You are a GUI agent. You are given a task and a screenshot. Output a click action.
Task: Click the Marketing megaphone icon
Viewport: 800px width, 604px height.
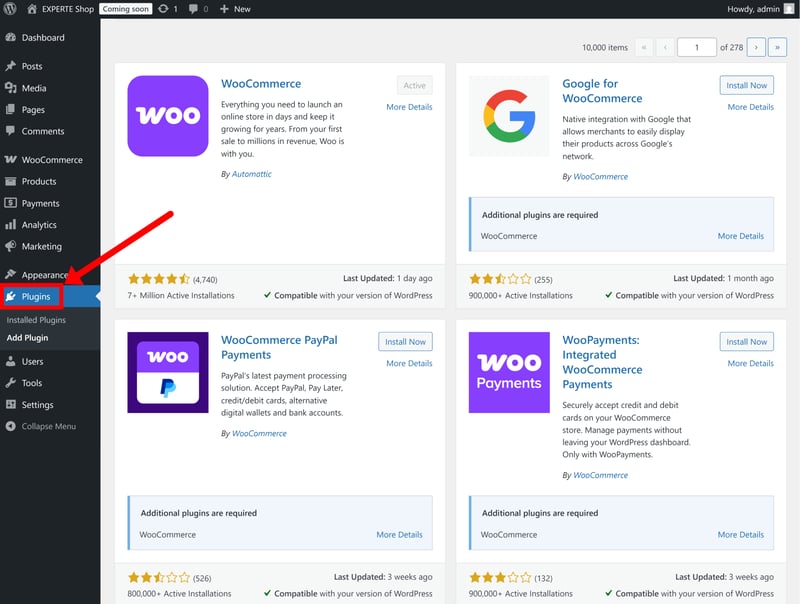(11, 246)
